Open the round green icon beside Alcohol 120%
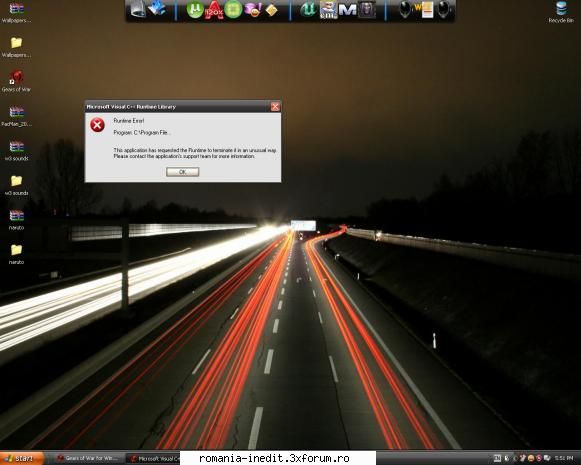 [233, 10]
